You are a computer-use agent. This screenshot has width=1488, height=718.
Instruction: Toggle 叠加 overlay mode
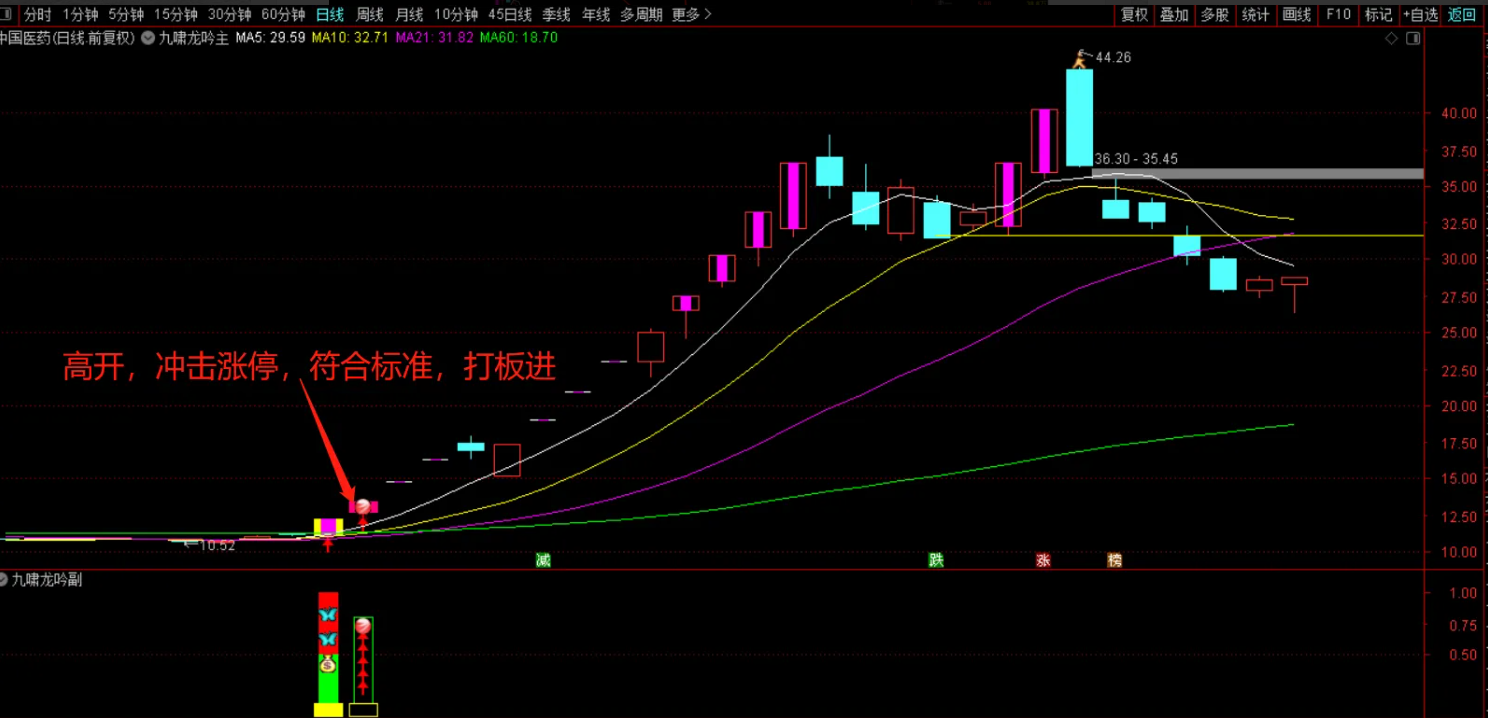(x=1174, y=14)
